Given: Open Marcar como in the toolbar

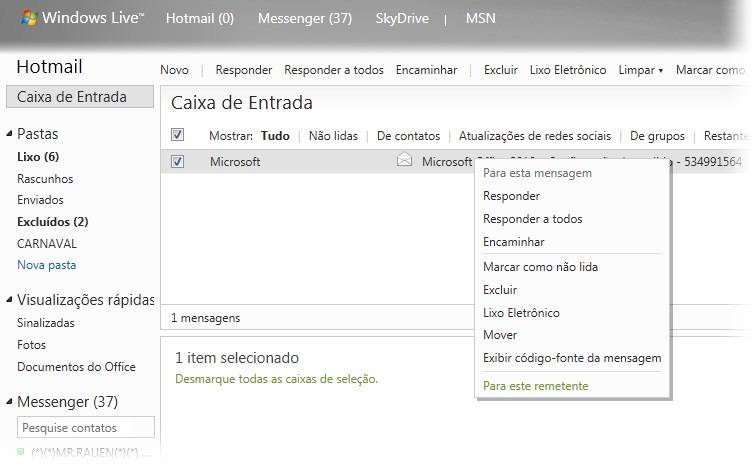Looking at the screenshot, I should pos(710,70).
